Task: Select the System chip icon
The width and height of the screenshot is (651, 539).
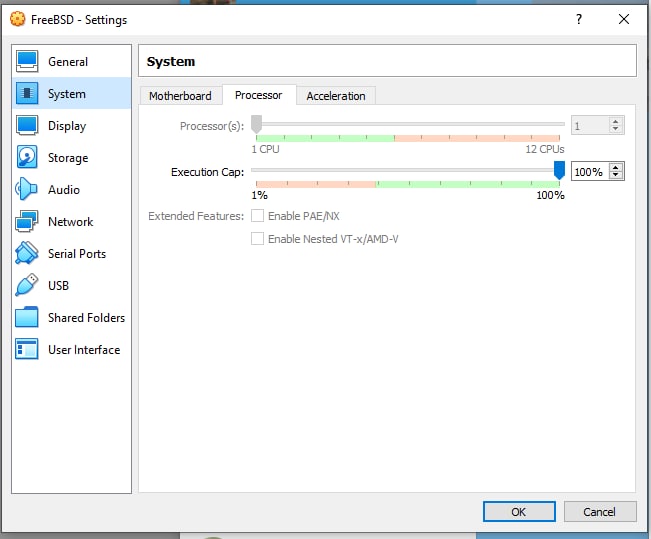Action: [x=27, y=93]
